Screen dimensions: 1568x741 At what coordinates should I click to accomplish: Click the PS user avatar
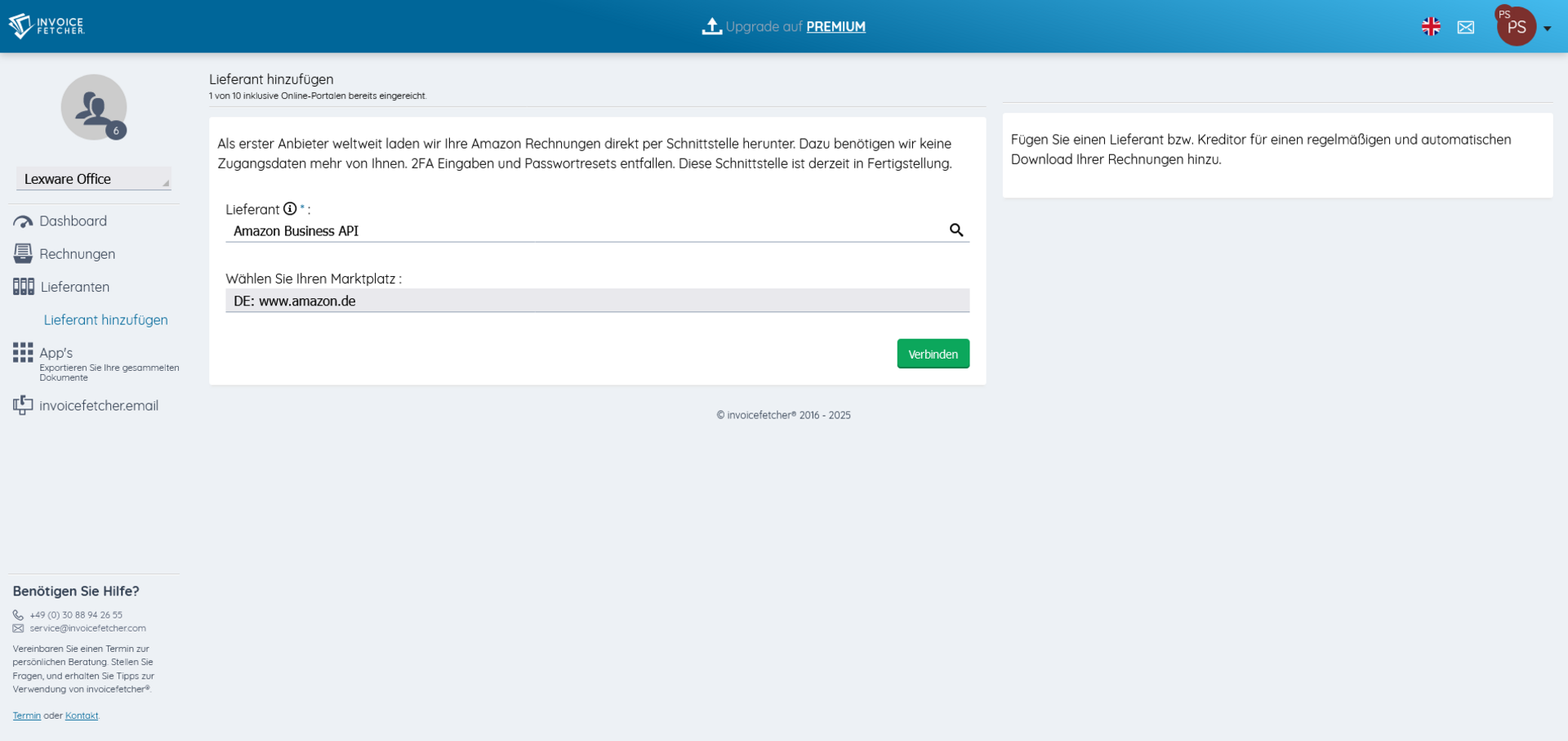(x=1517, y=27)
